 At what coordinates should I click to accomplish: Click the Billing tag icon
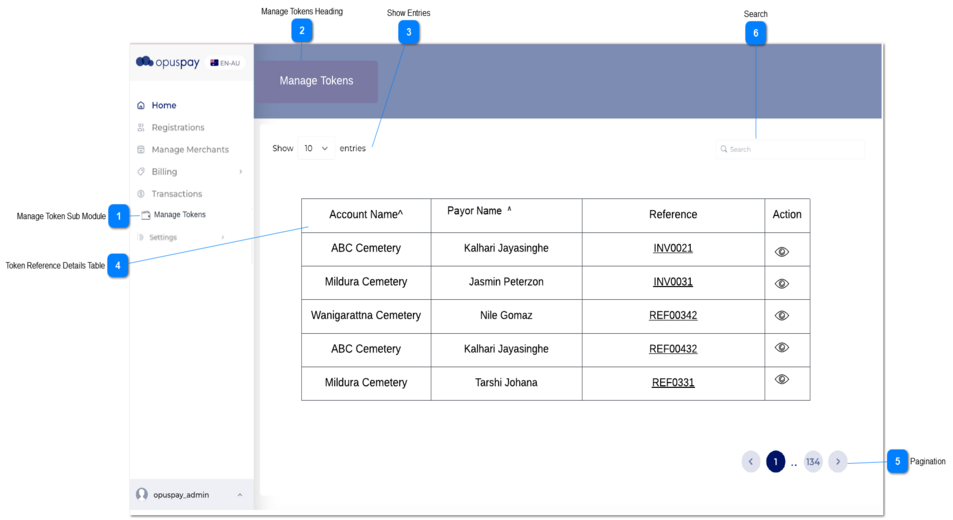(x=141, y=172)
